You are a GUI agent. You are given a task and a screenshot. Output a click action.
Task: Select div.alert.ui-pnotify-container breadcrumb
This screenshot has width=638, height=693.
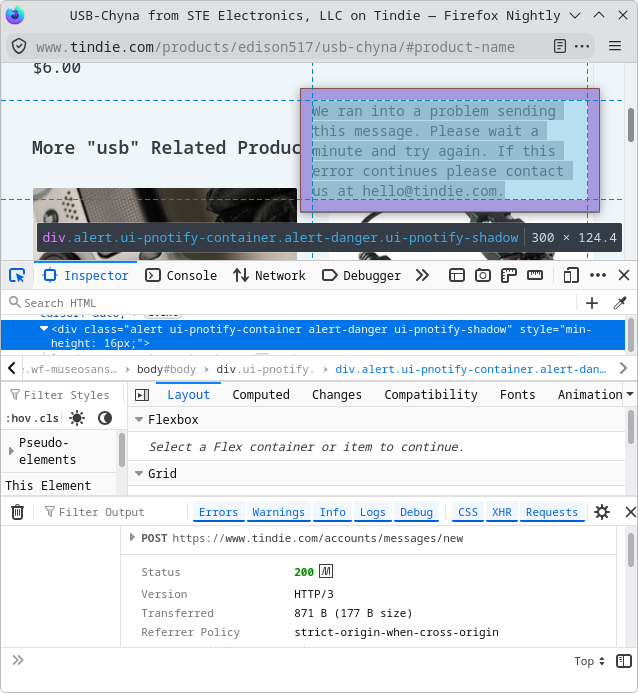click(471, 369)
